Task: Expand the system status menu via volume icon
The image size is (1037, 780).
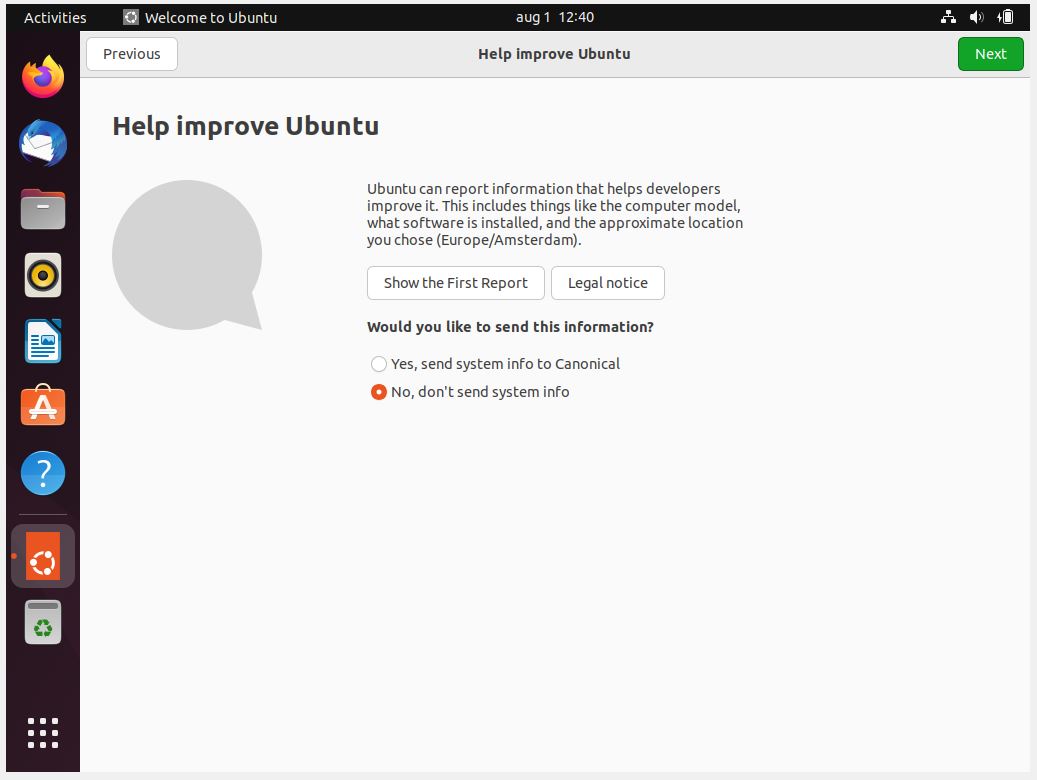Action: [977, 17]
